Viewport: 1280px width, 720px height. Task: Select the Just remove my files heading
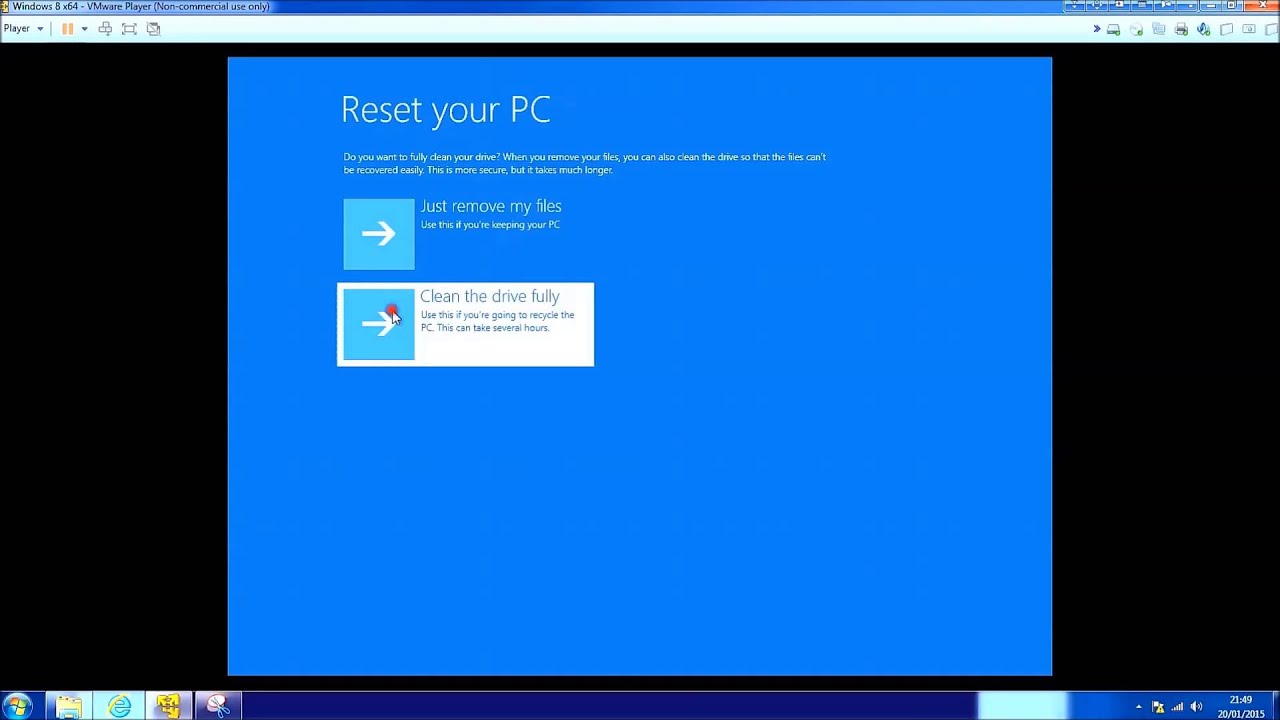click(x=491, y=206)
